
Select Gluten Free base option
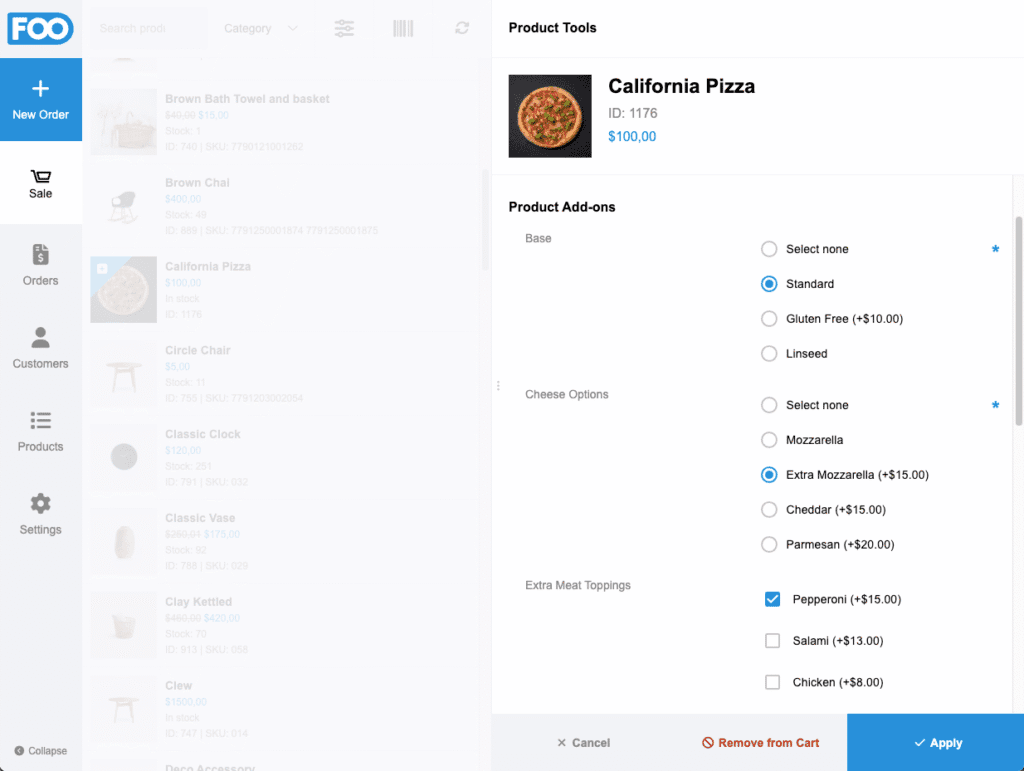pyautogui.click(x=769, y=319)
